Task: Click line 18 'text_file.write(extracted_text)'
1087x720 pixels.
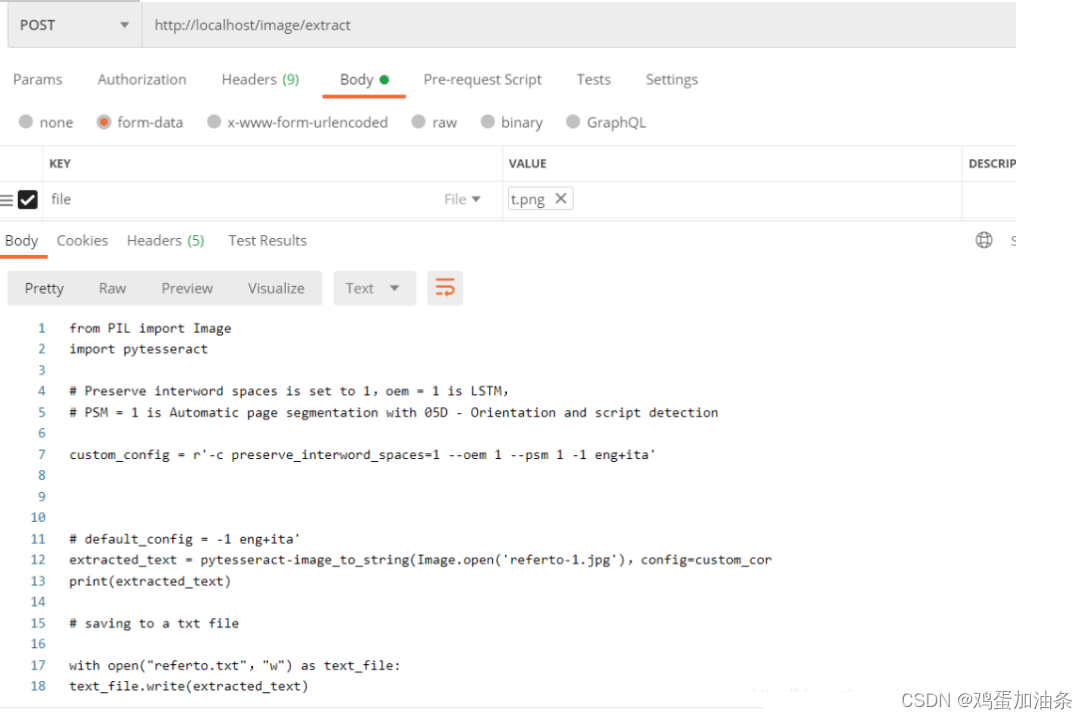Action: click(x=189, y=687)
